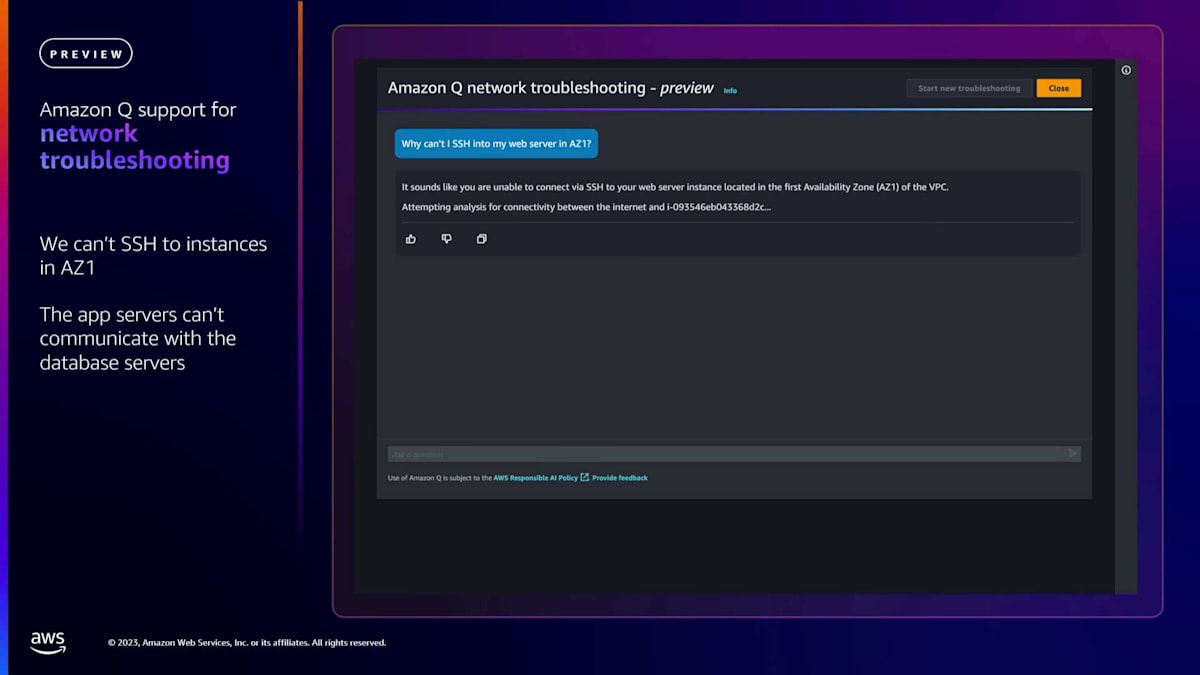This screenshot has height=675, width=1200.
Task: Copy the Amazon Q response text
Action: pyautogui.click(x=482, y=239)
